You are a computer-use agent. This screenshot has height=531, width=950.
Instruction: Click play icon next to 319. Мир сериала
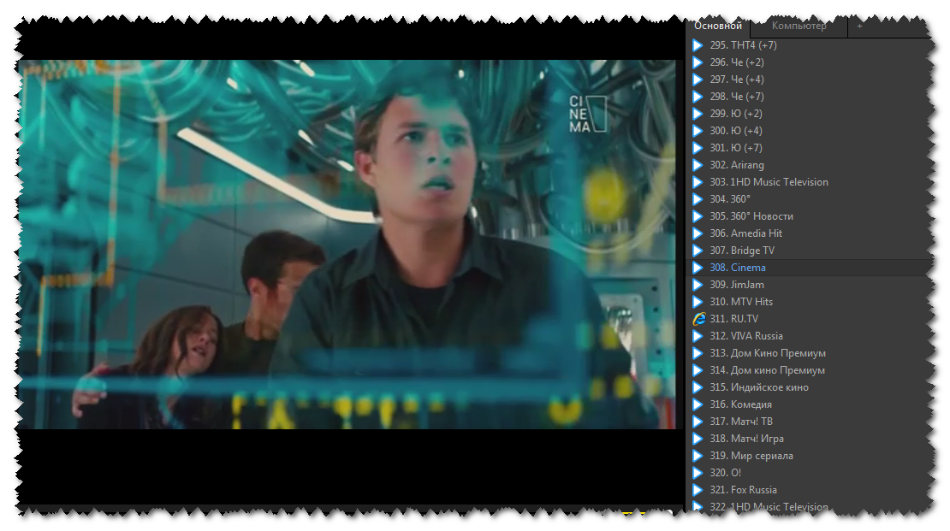[698, 456]
